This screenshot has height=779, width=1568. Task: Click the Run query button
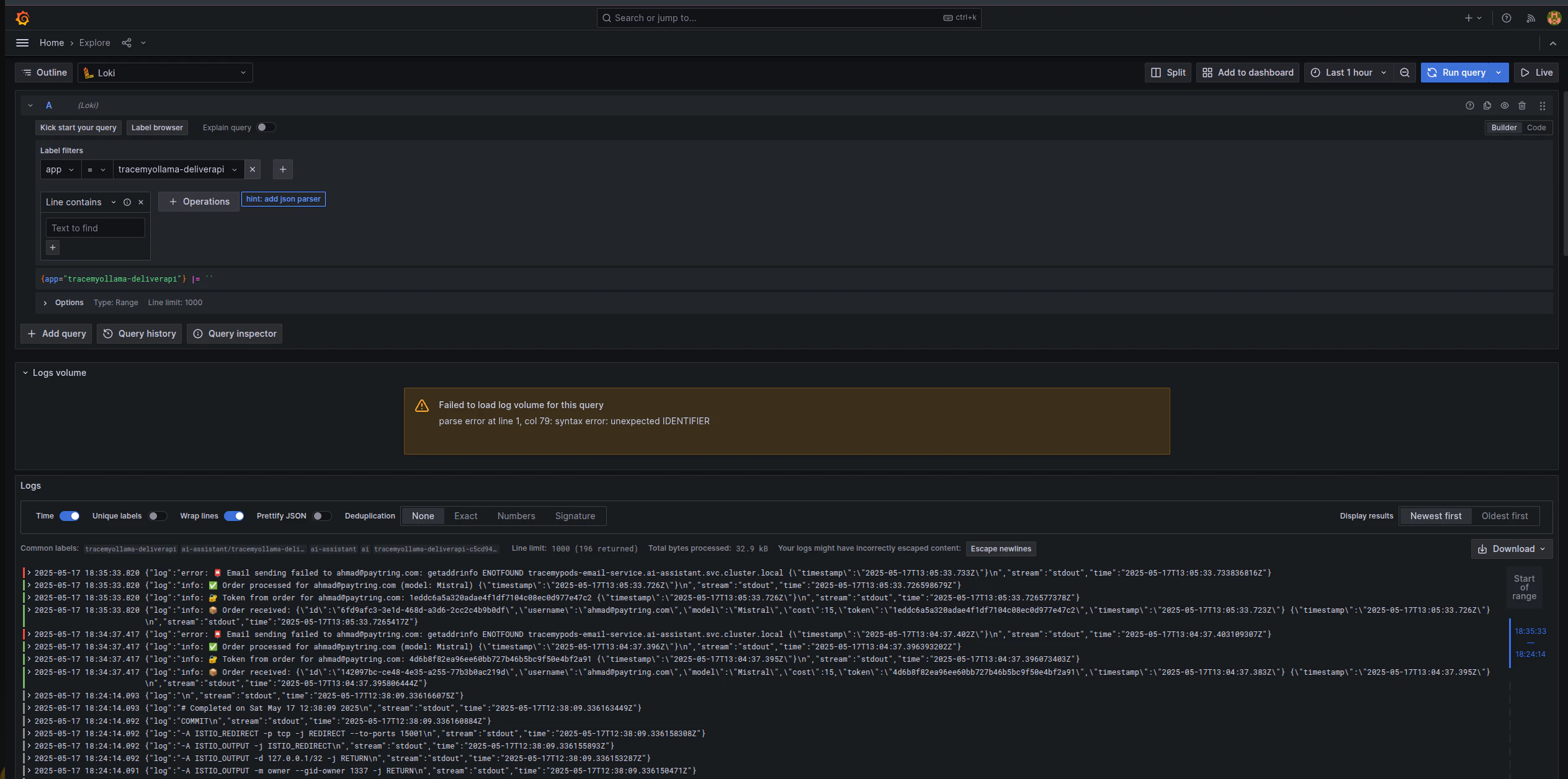pos(1456,73)
